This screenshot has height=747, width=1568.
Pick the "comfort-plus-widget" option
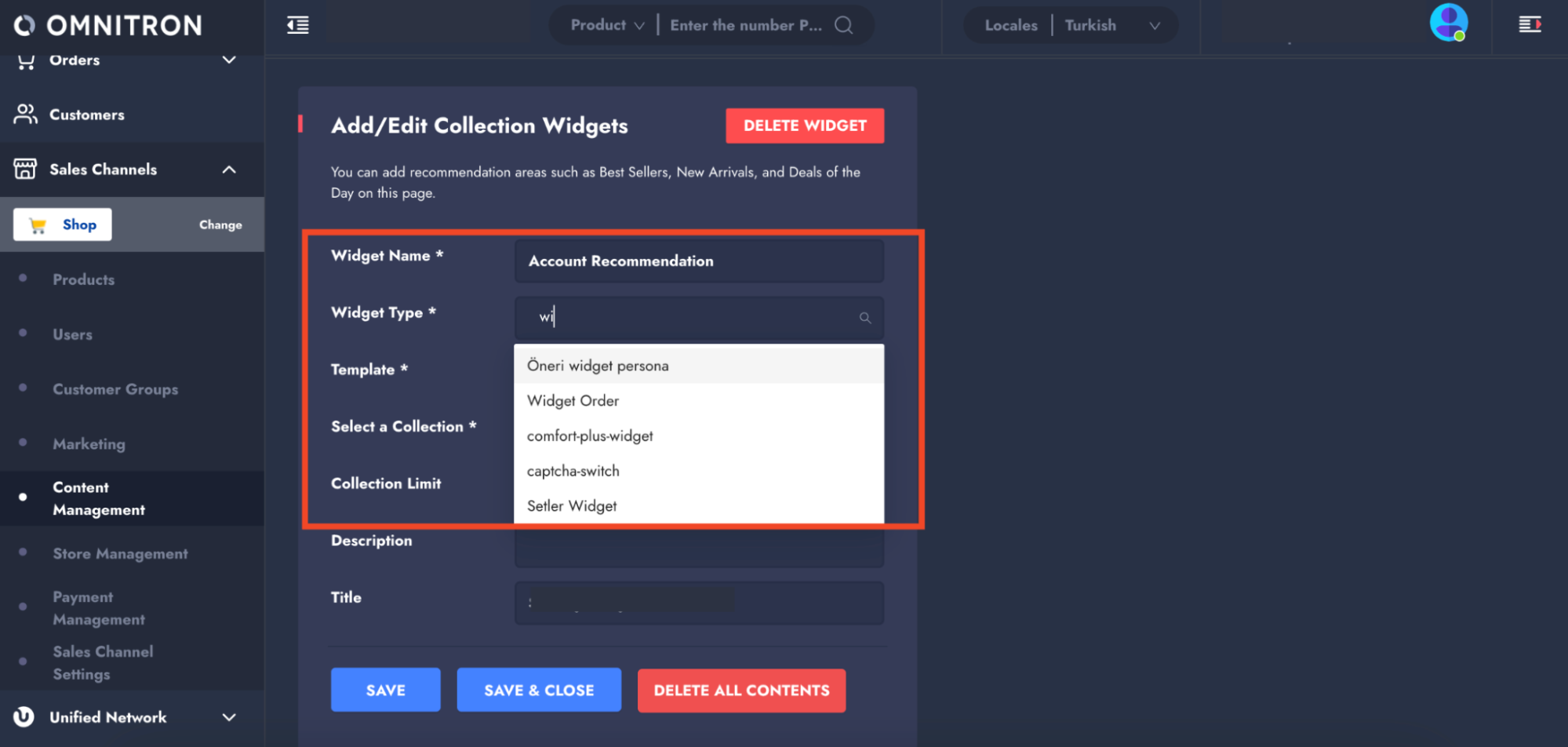[x=590, y=436]
